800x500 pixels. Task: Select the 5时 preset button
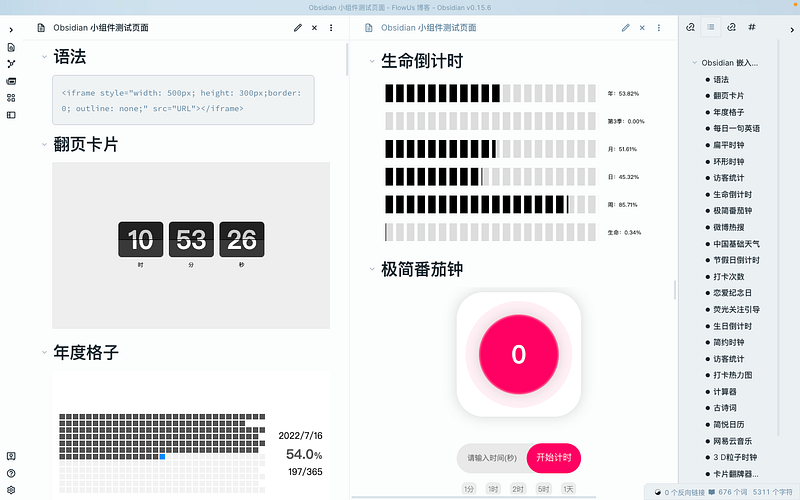click(x=543, y=489)
